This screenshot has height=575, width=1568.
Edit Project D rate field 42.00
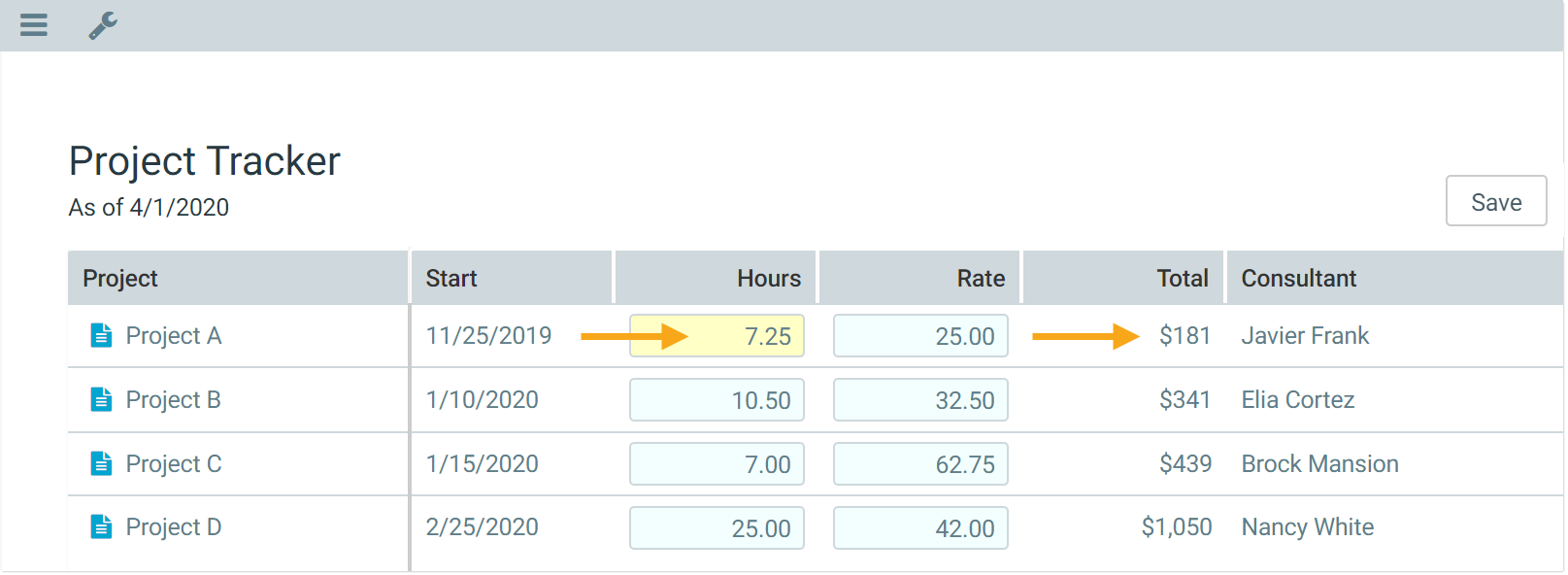coord(920,528)
